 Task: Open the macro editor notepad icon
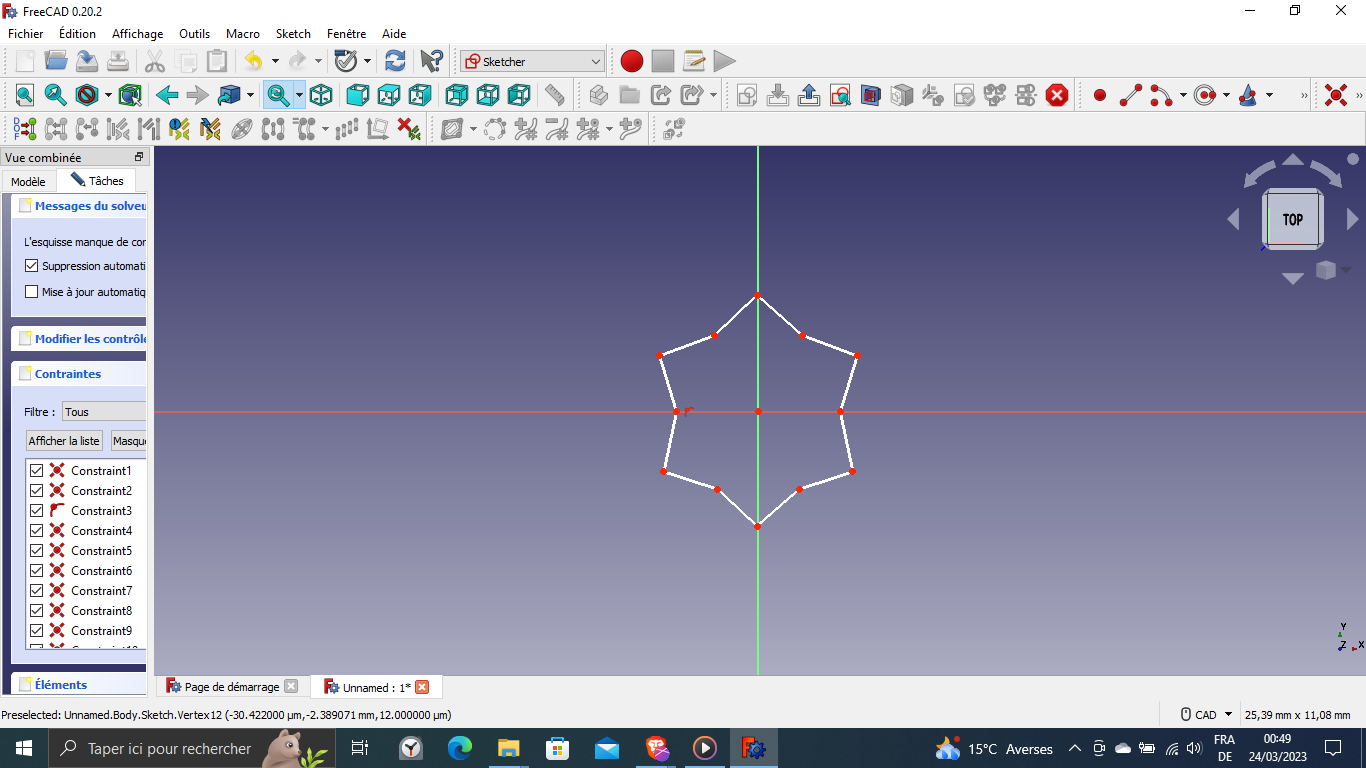(694, 61)
